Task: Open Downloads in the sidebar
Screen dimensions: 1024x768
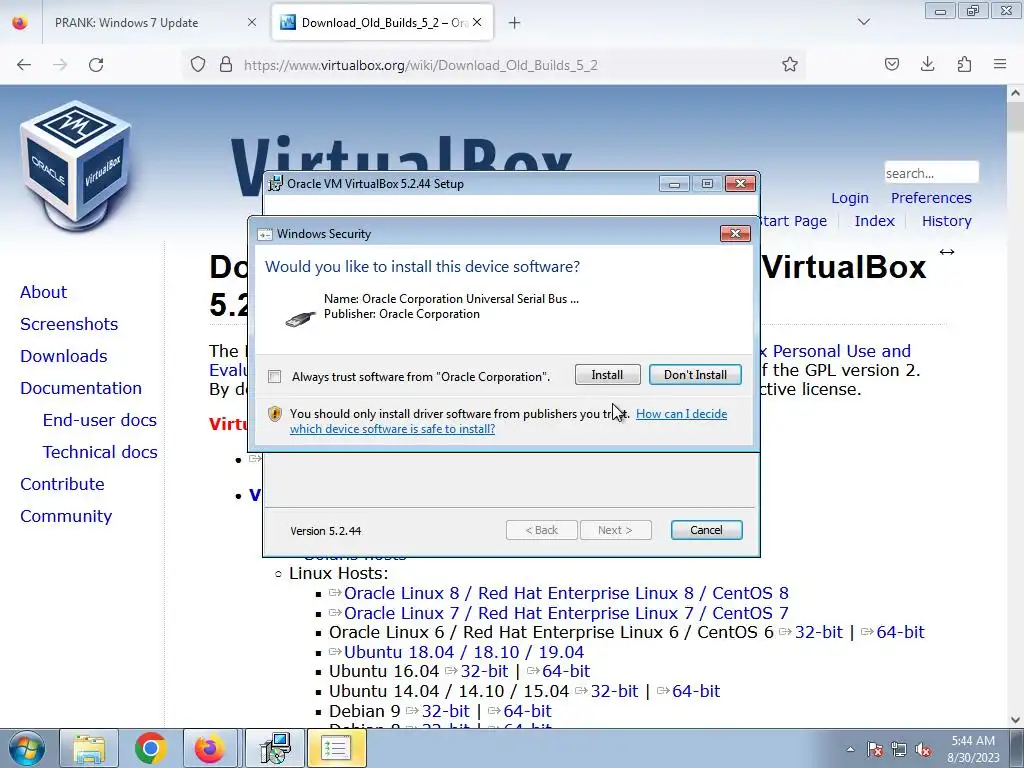Action: (63, 356)
